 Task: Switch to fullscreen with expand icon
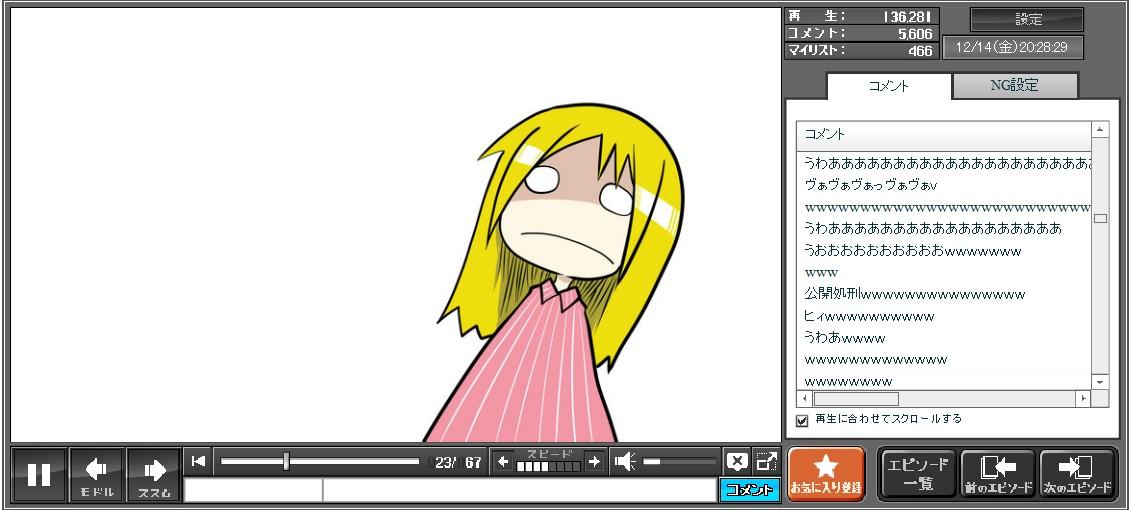766,461
